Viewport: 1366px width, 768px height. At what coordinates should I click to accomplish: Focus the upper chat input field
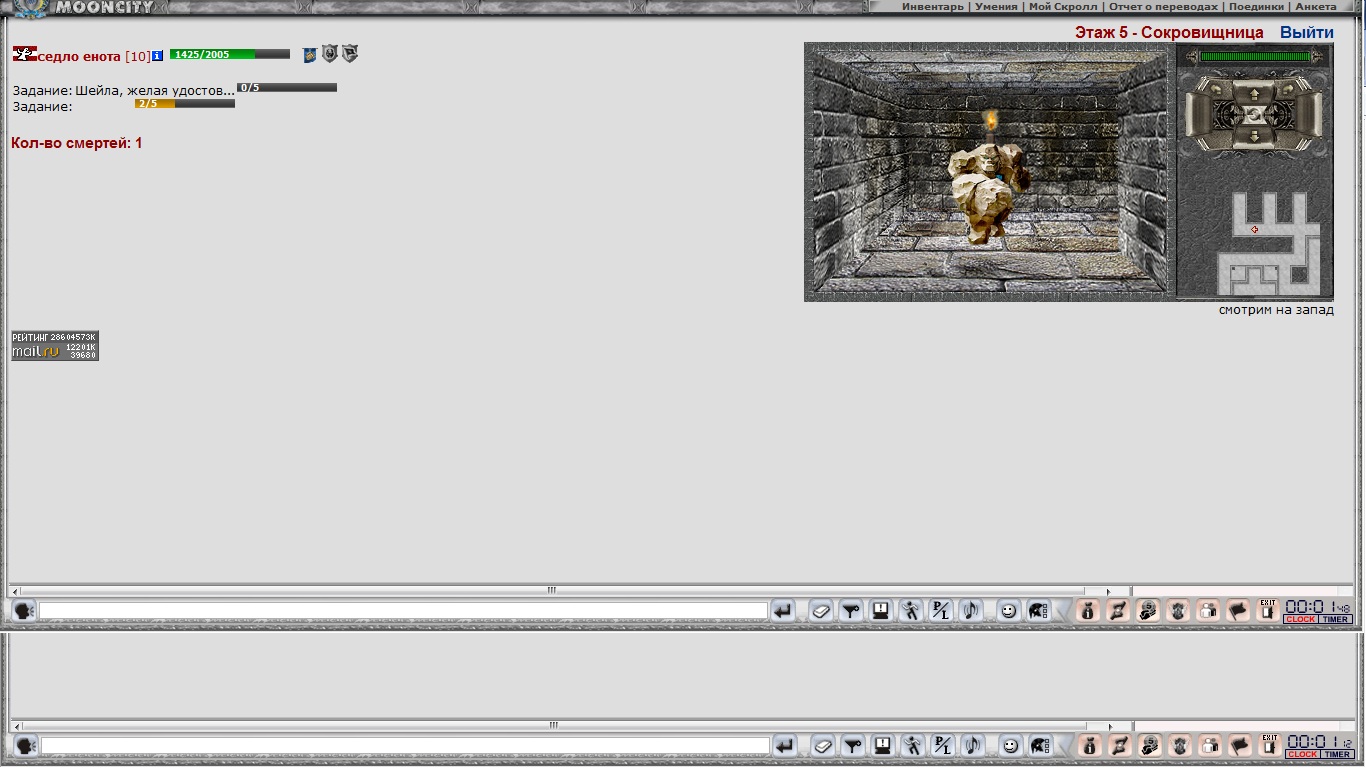click(x=403, y=610)
